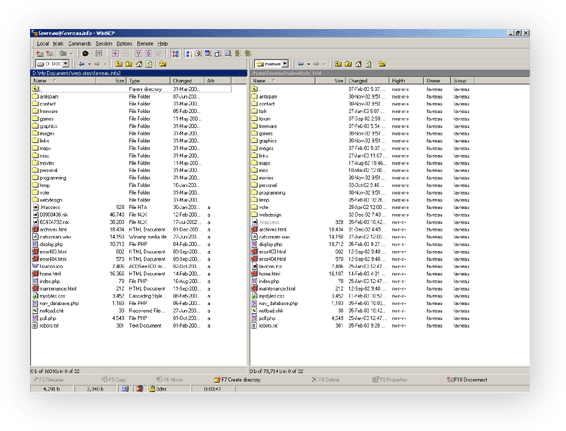
Task: Click the elapsed time status field
Action: (x=213, y=389)
